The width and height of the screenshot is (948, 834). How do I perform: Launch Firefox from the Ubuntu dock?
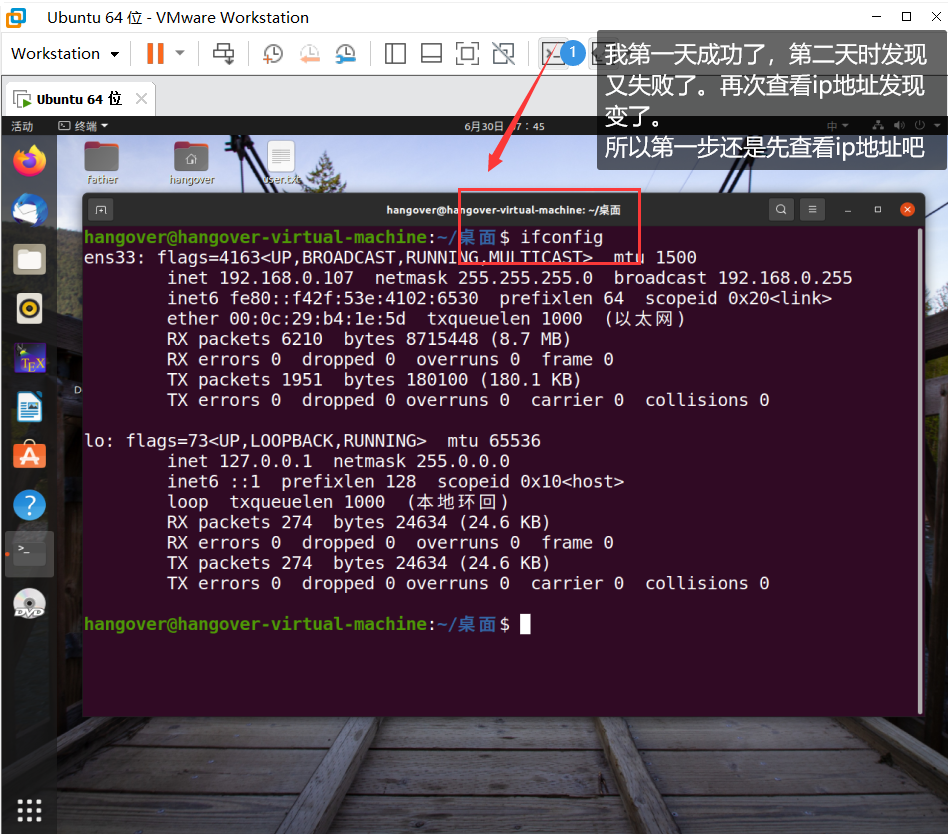pos(30,161)
